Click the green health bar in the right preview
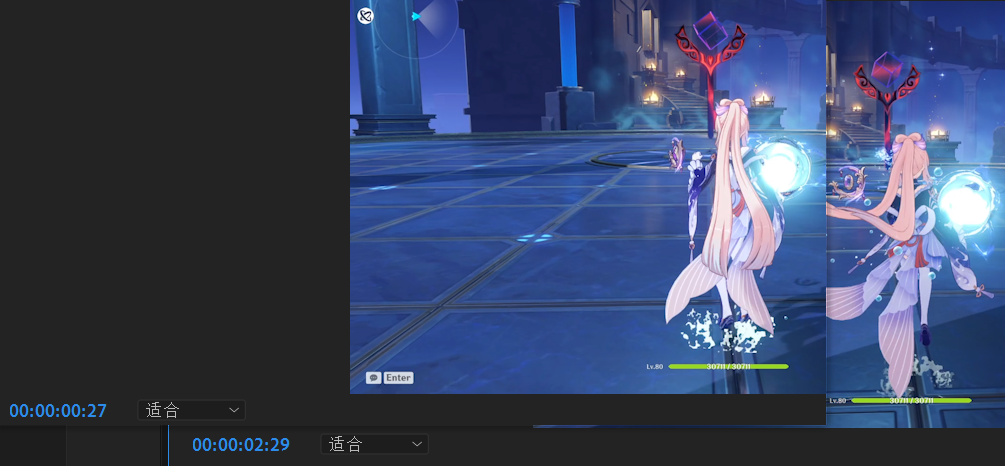The width and height of the screenshot is (1005, 466). point(911,401)
